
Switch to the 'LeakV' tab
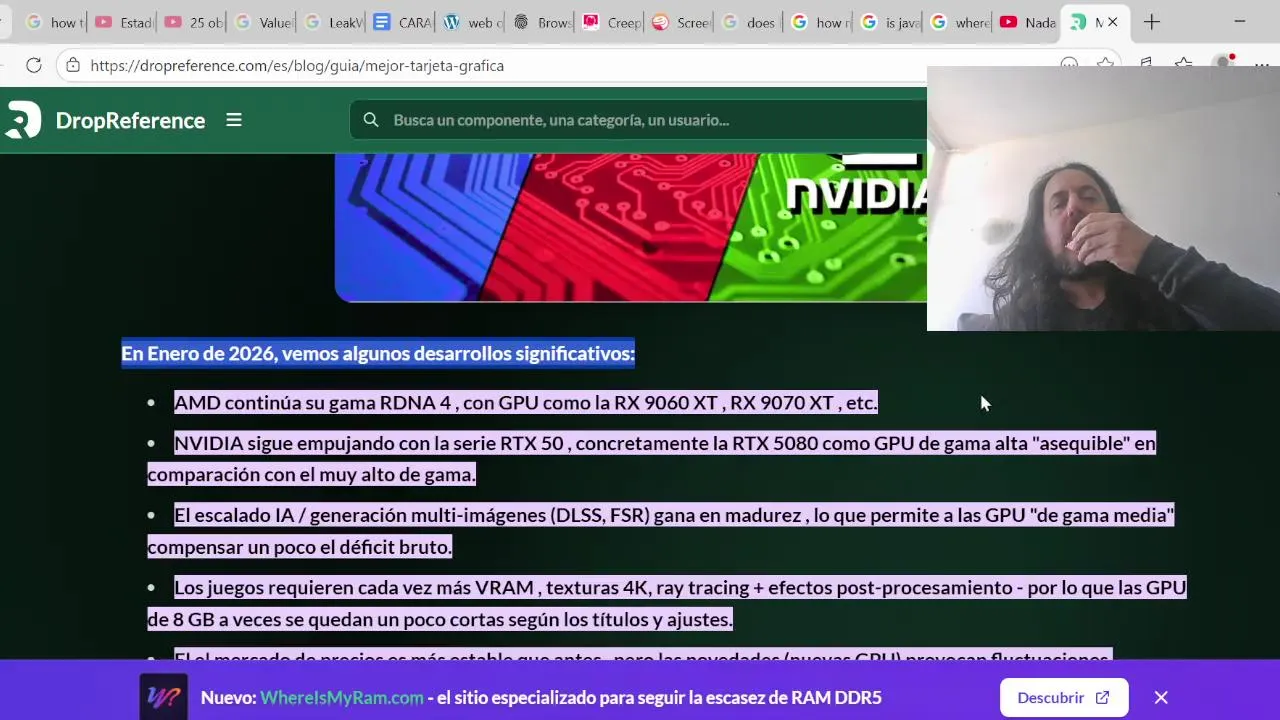tap(333, 22)
